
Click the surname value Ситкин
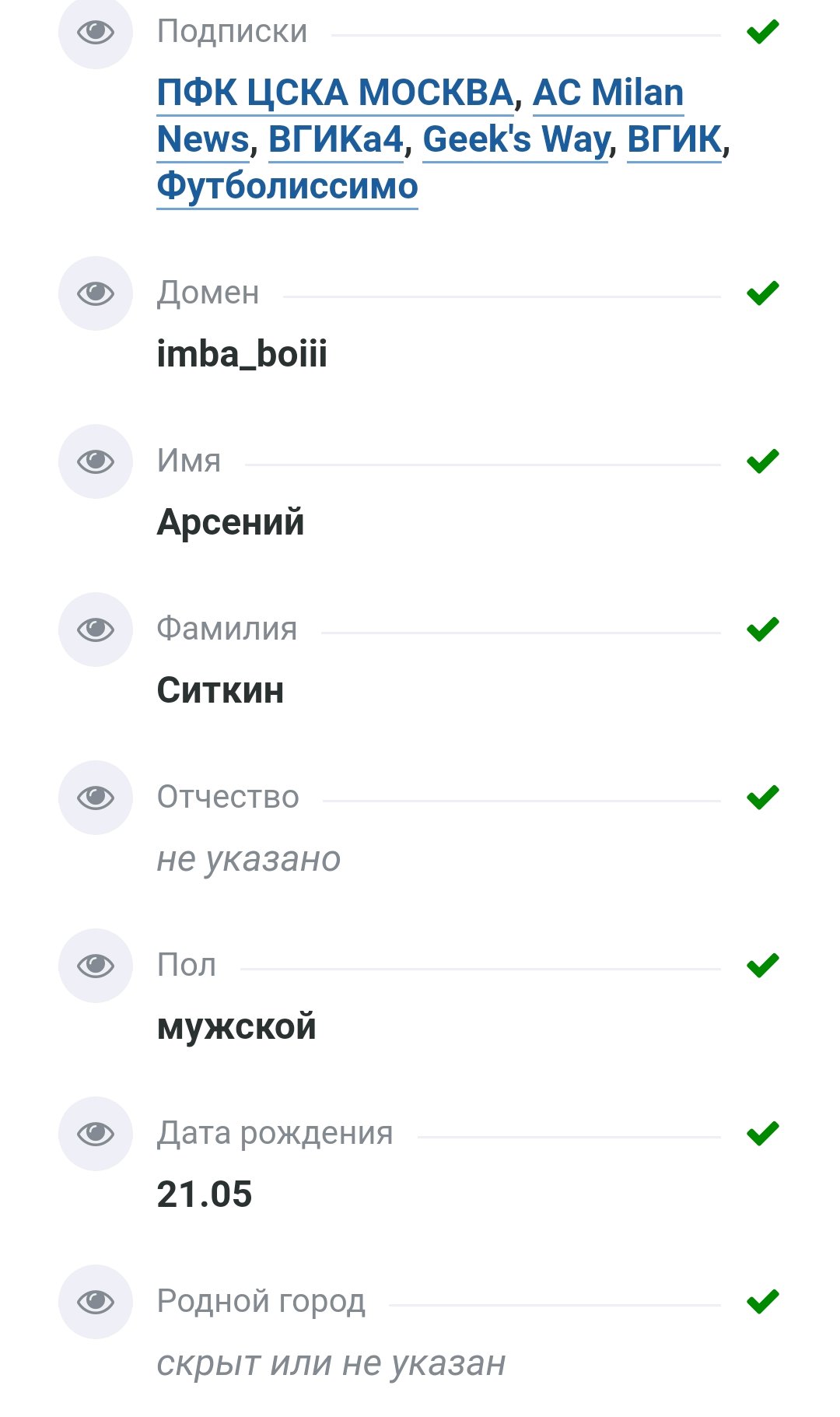coord(220,691)
